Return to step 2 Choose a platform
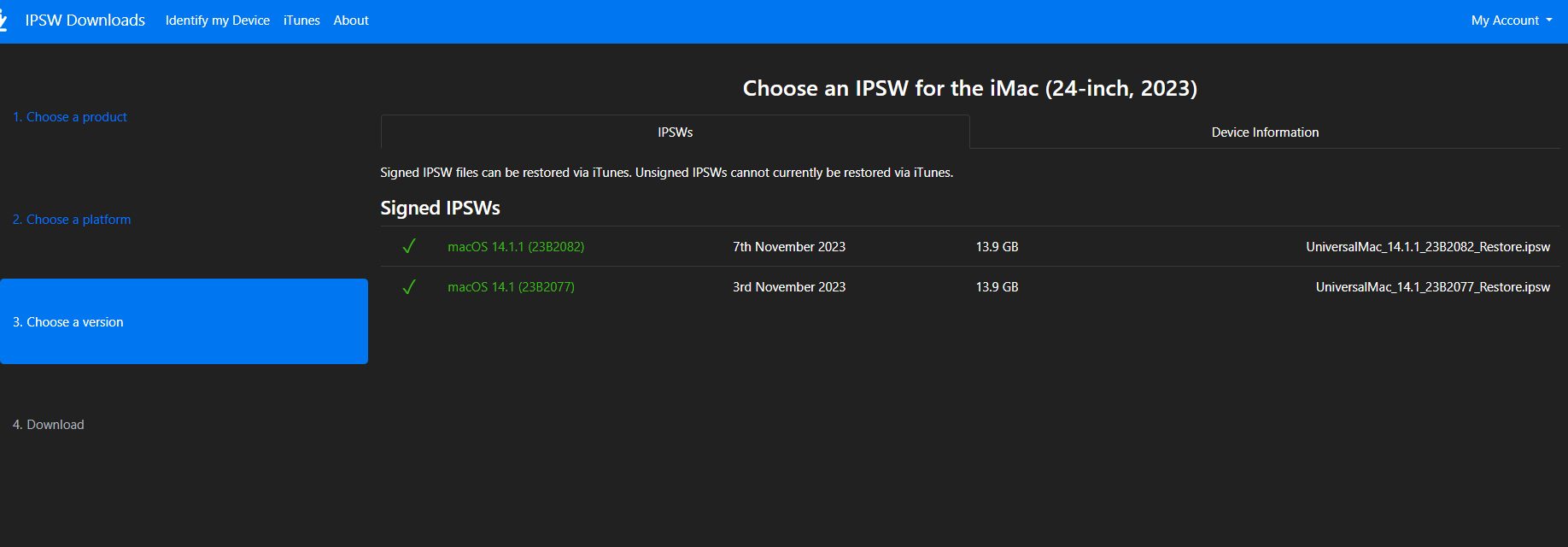 tap(72, 220)
